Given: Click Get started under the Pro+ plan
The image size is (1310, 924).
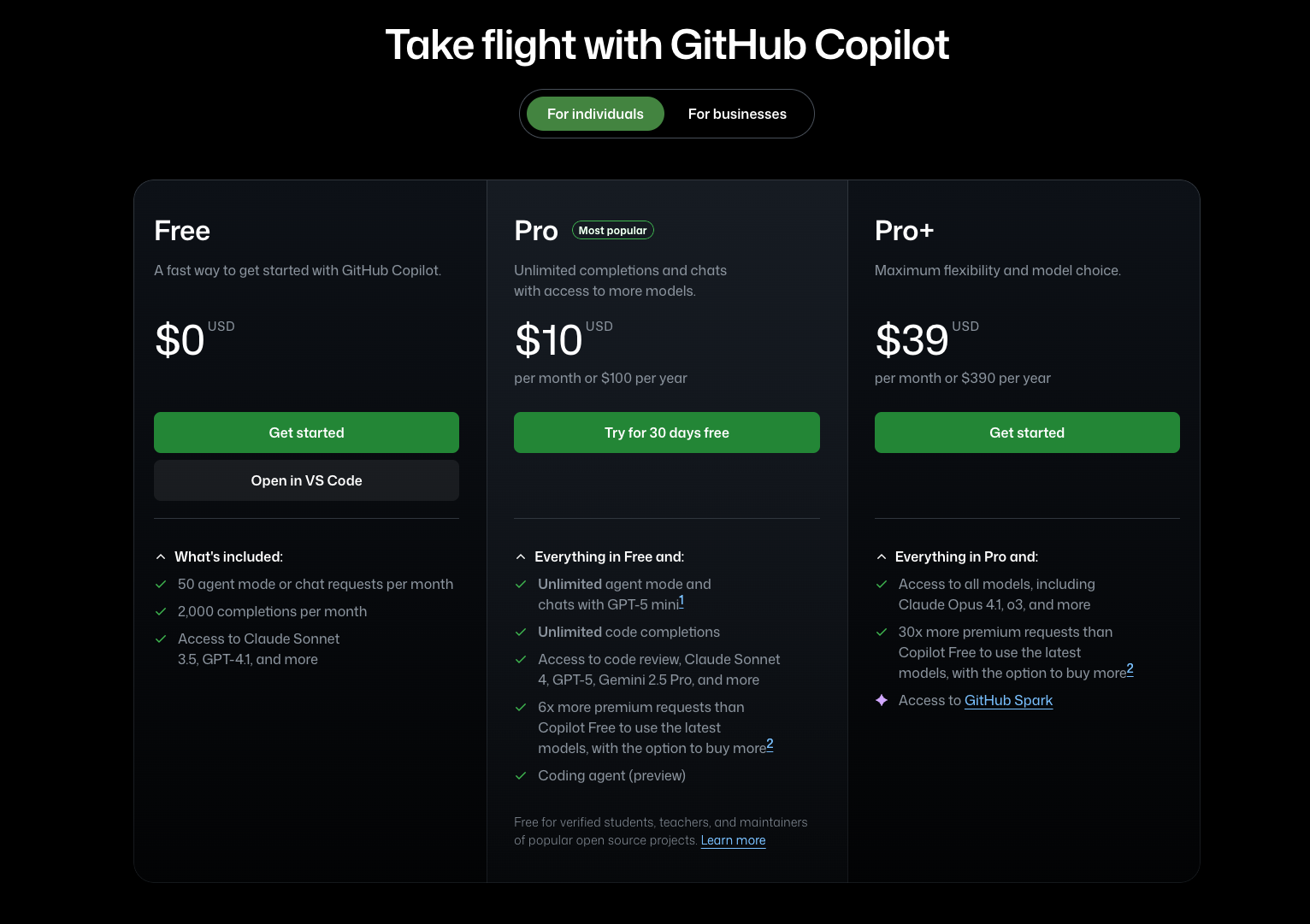Looking at the screenshot, I should (x=1026, y=433).
